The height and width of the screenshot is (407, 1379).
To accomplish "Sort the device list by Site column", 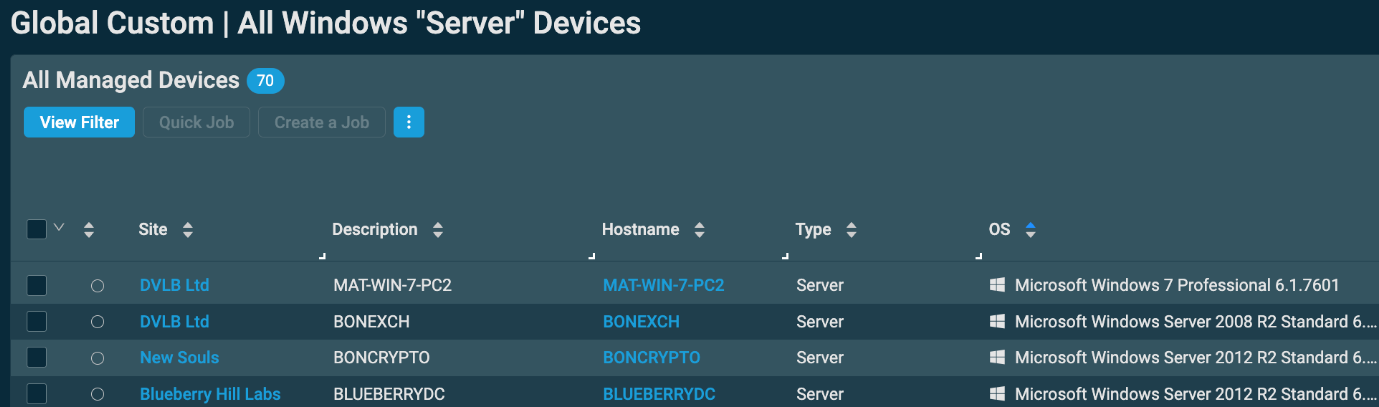I will [x=187, y=230].
